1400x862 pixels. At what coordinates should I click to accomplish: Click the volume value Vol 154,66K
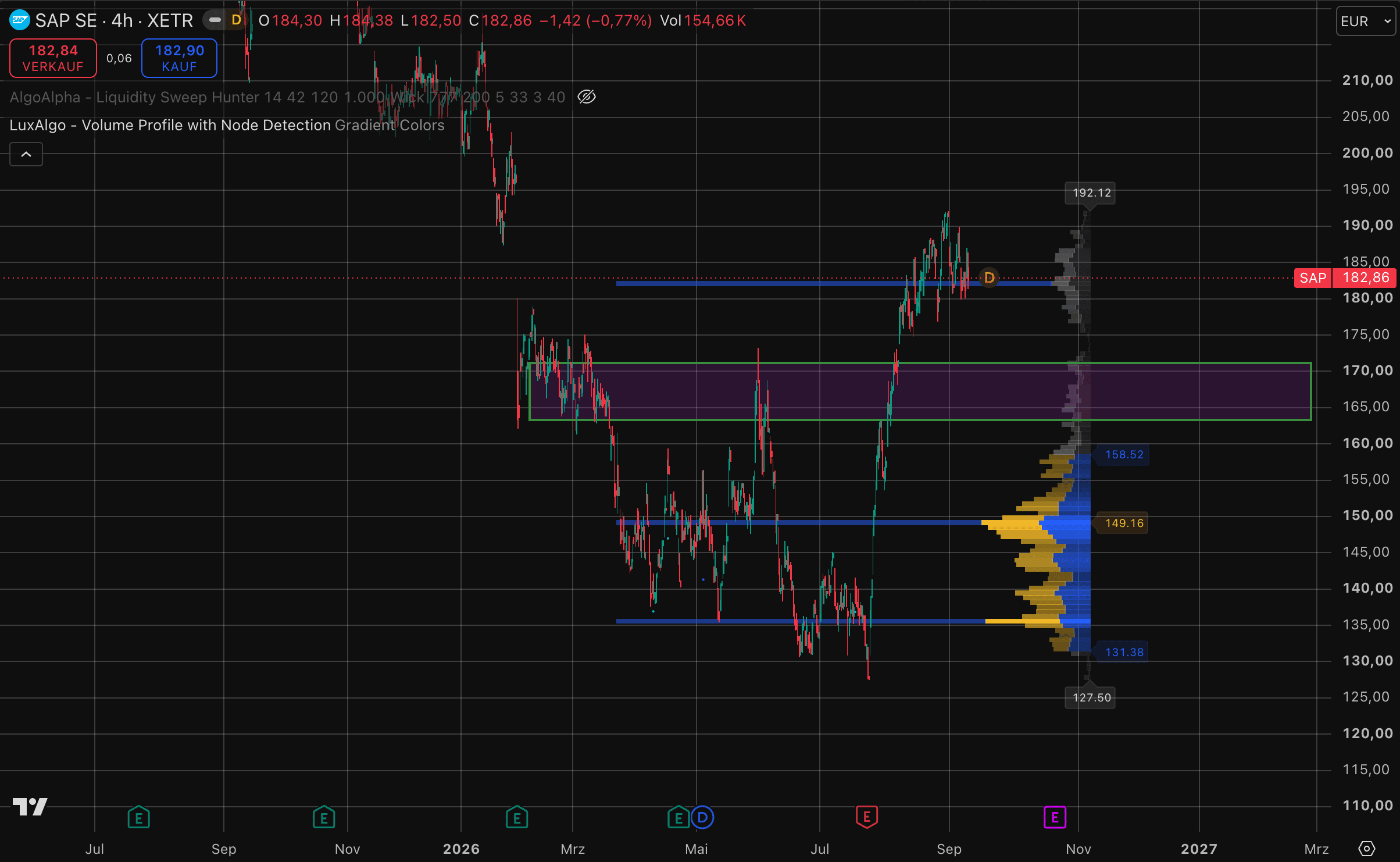tap(703, 21)
